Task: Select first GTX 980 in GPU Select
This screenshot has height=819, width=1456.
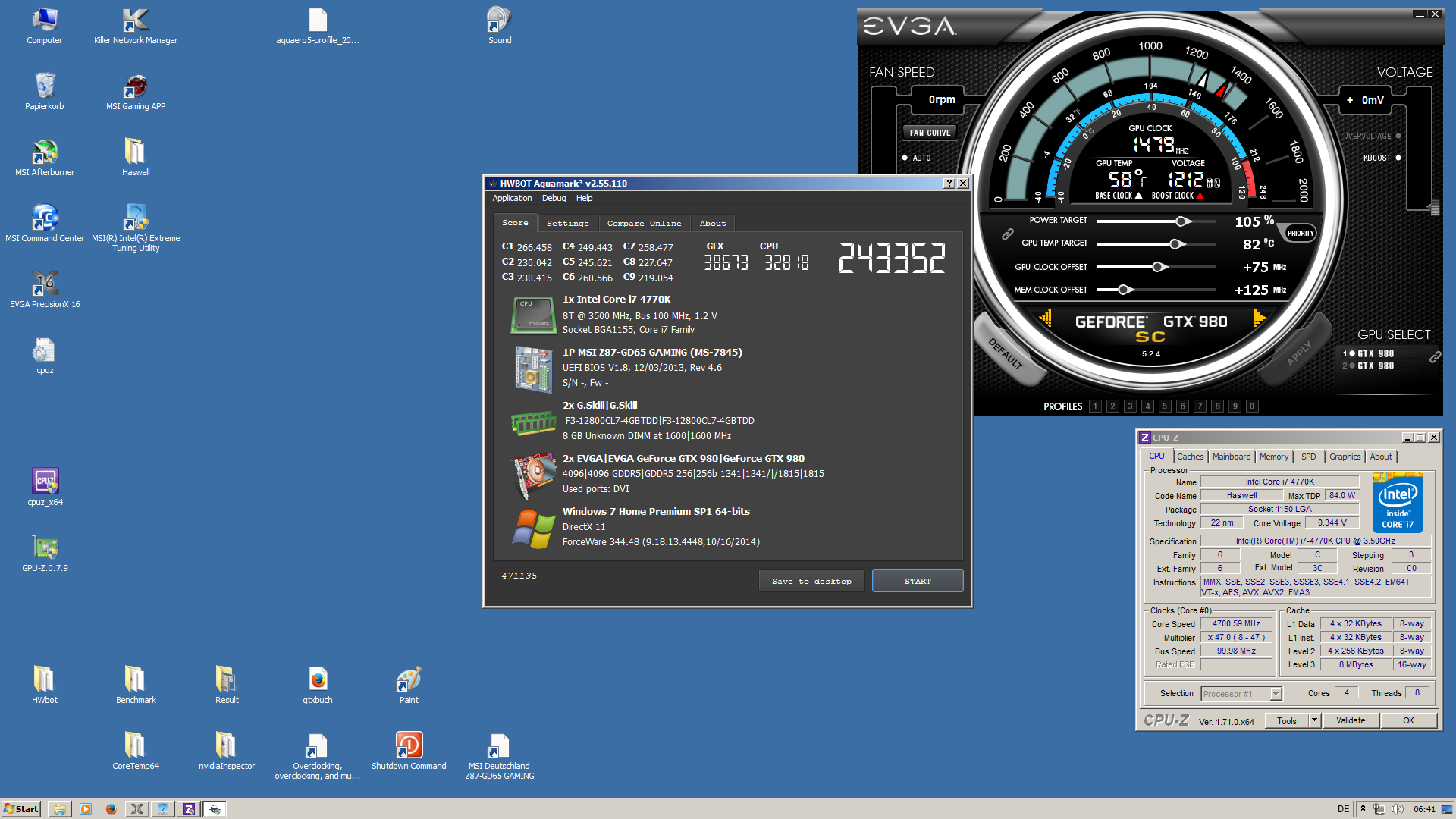Action: tap(1369, 353)
